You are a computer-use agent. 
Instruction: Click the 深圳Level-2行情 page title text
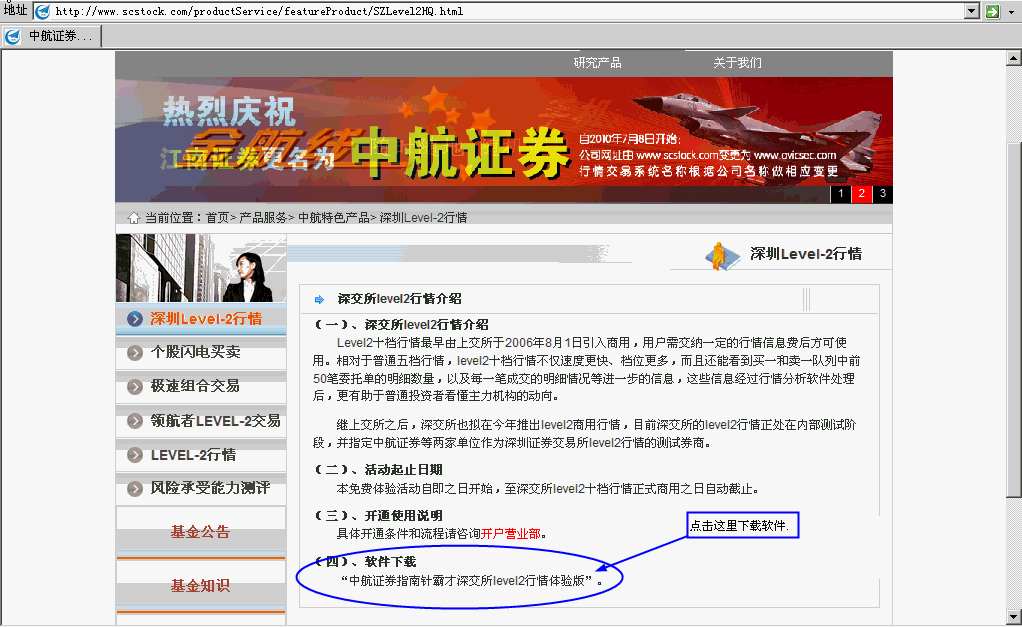click(806, 254)
